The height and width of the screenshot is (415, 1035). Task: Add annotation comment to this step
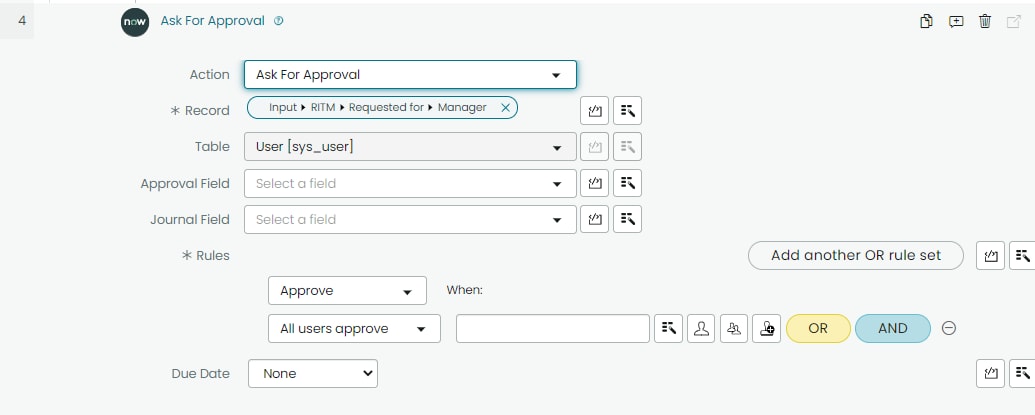click(x=956, y=22)
